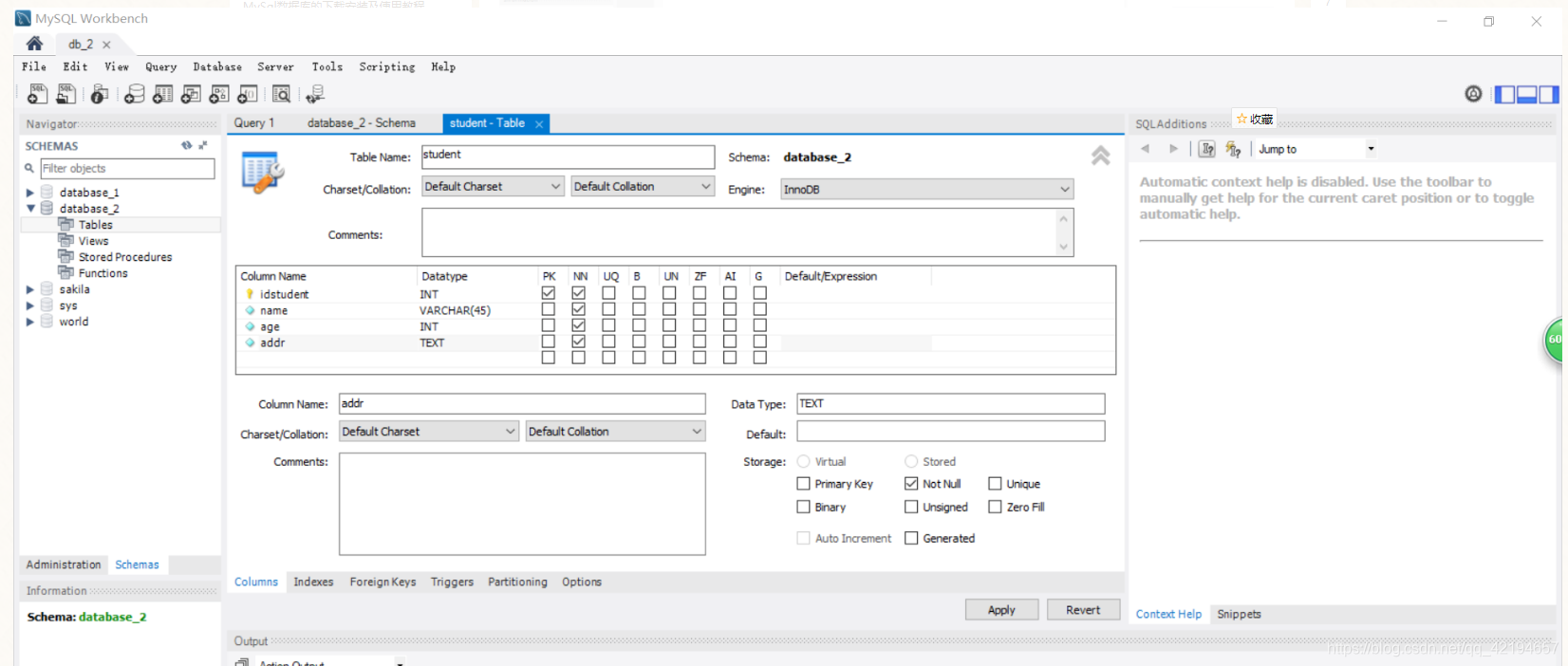1568x666 pixels.
Task: Toggle UQ checkbox for age row
Action: click(x=609, y=325)
